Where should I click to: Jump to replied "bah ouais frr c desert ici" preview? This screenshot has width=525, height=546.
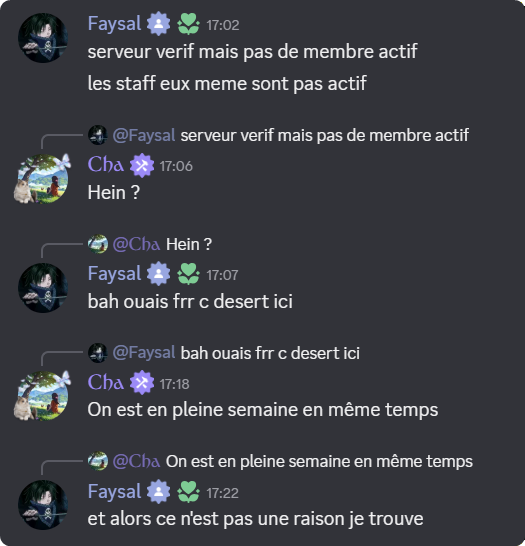(270, 353)
